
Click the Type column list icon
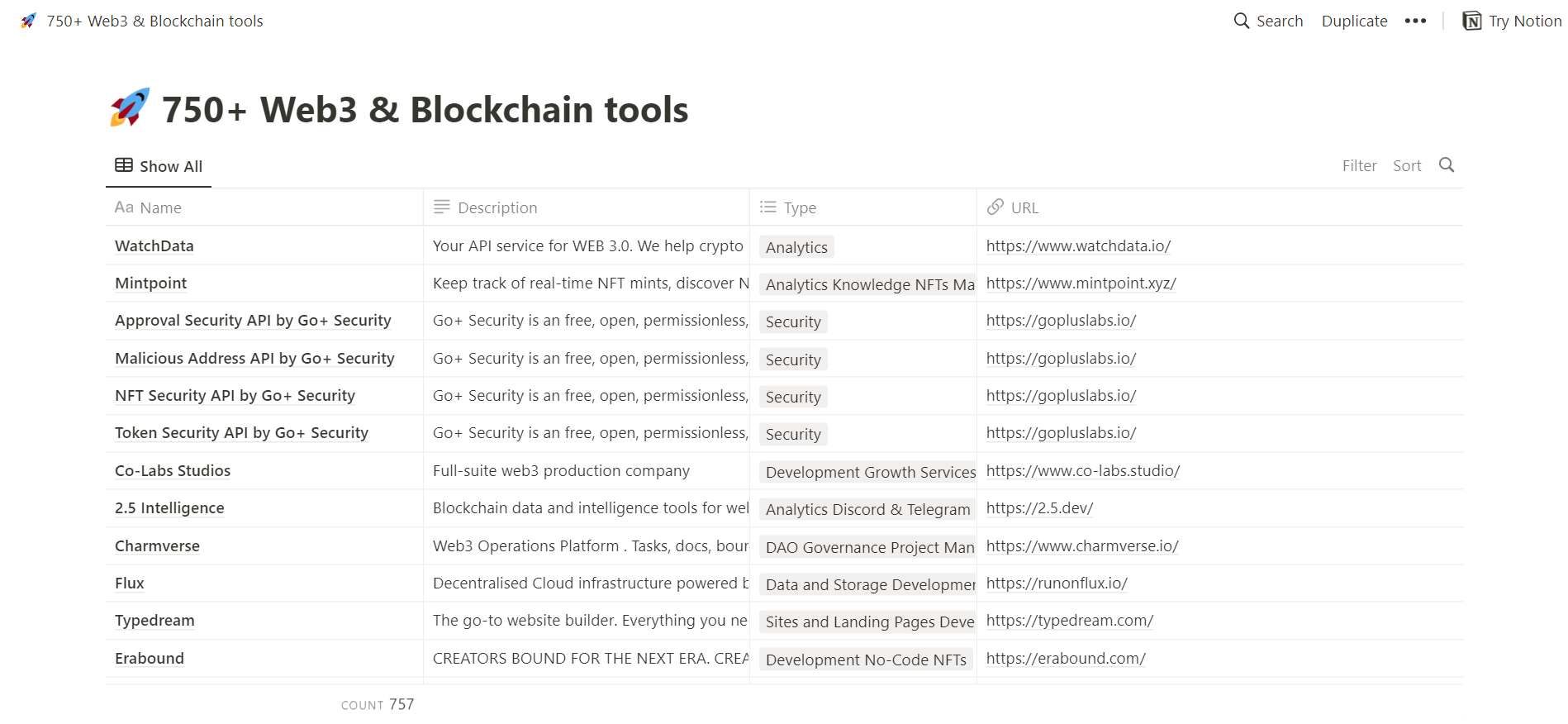point(768,207)
